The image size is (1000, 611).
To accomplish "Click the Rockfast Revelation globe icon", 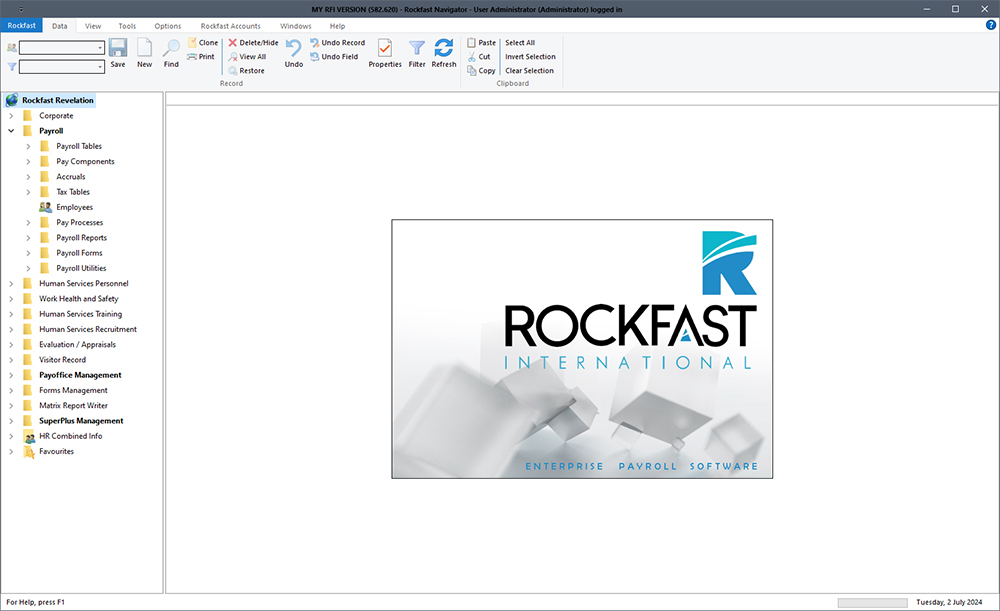I will pyautogui.click(x=11, y=100).
